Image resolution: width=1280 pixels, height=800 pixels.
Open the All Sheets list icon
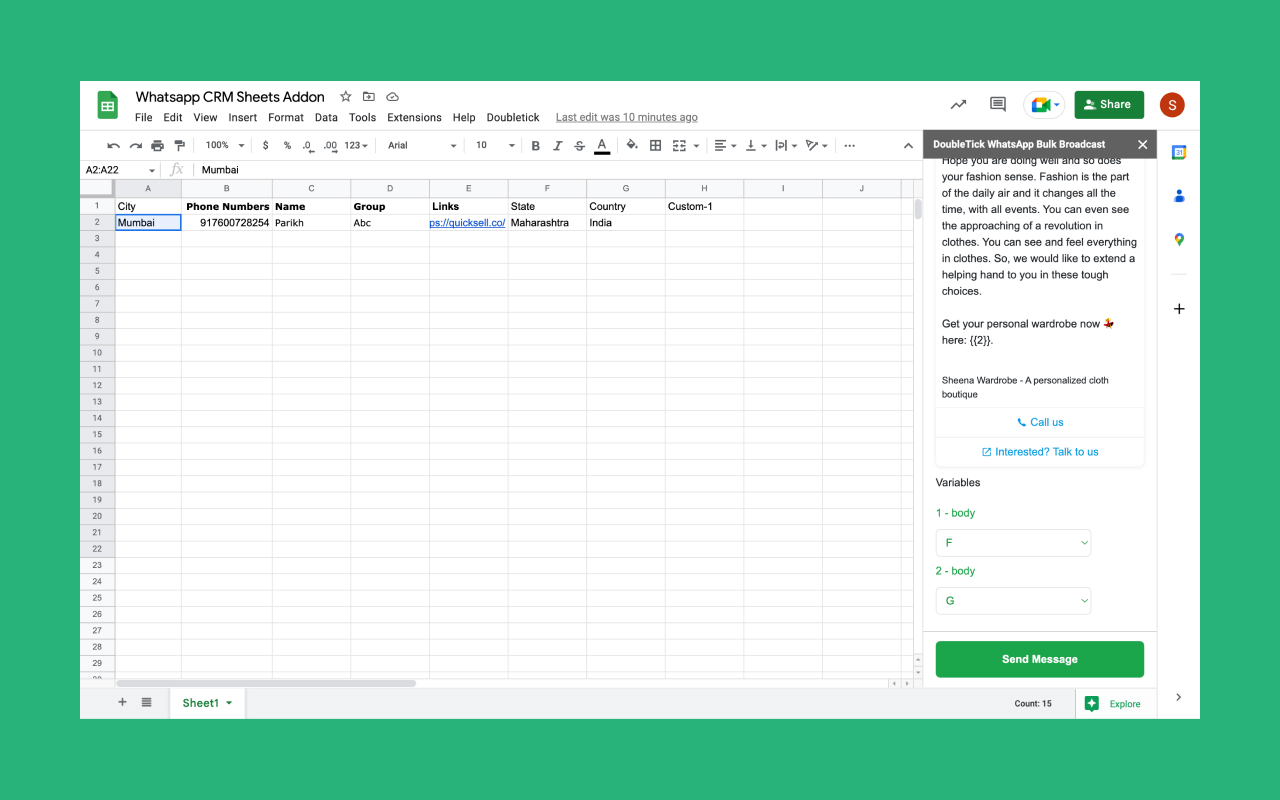[146, 703]
